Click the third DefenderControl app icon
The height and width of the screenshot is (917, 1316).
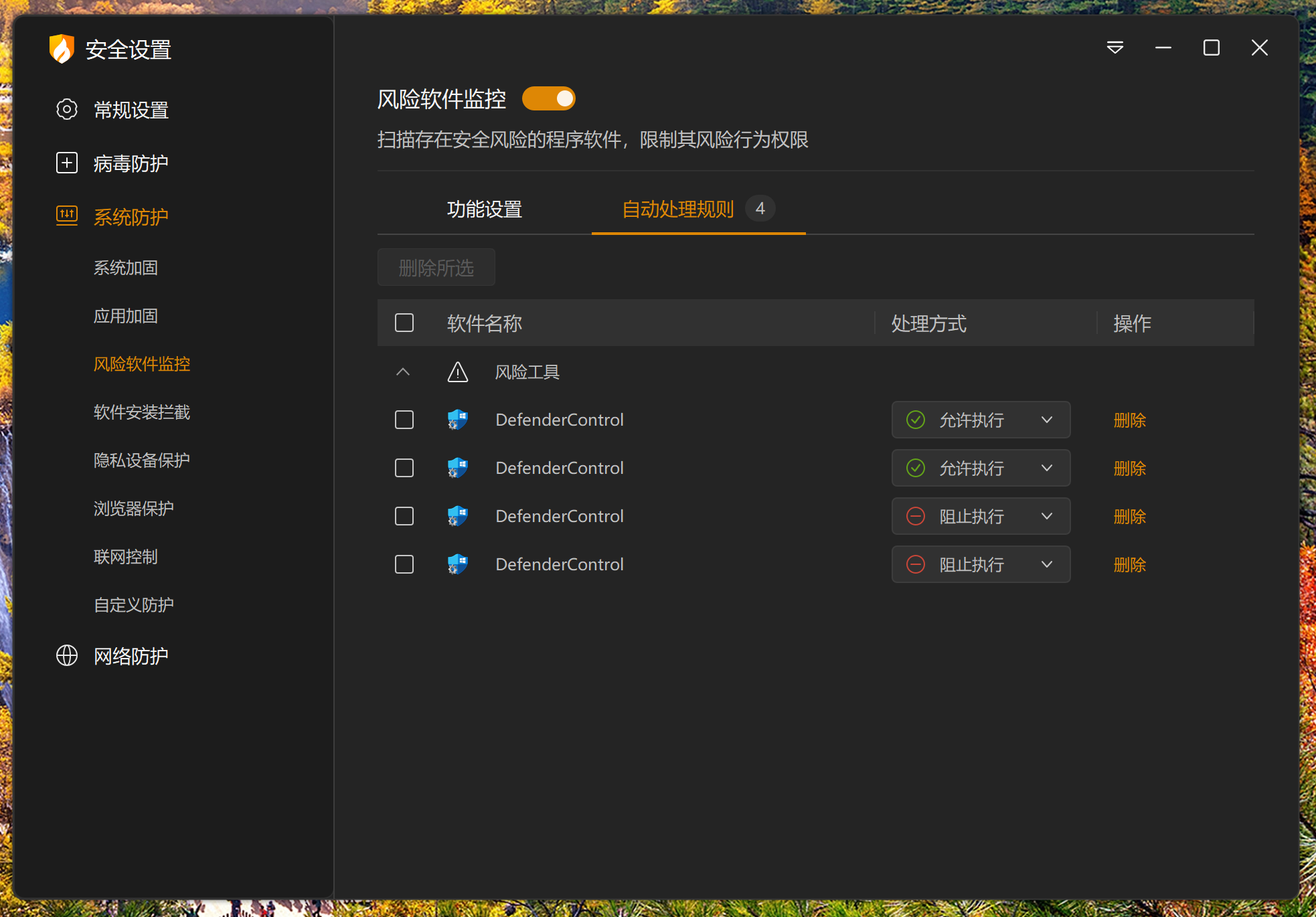tap(457, 516)
